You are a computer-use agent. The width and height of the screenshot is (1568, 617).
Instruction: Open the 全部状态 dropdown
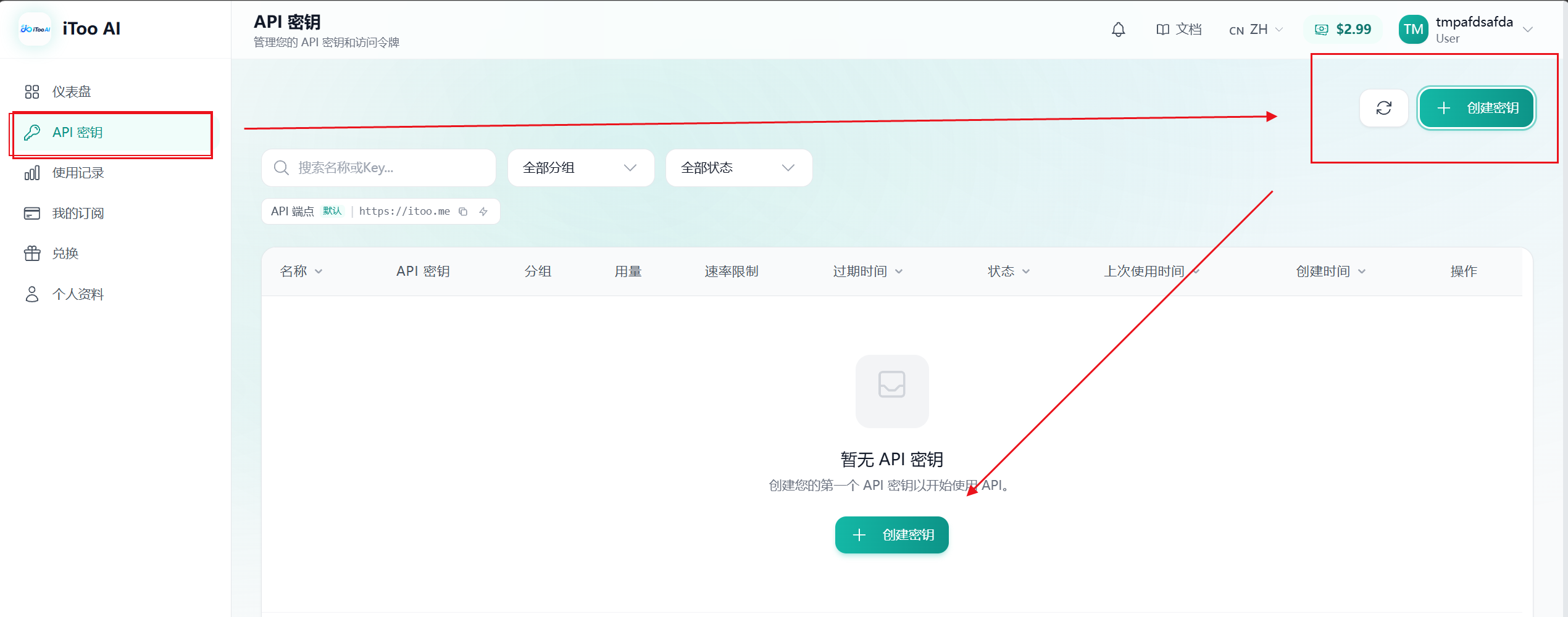(x=738, y=168)
